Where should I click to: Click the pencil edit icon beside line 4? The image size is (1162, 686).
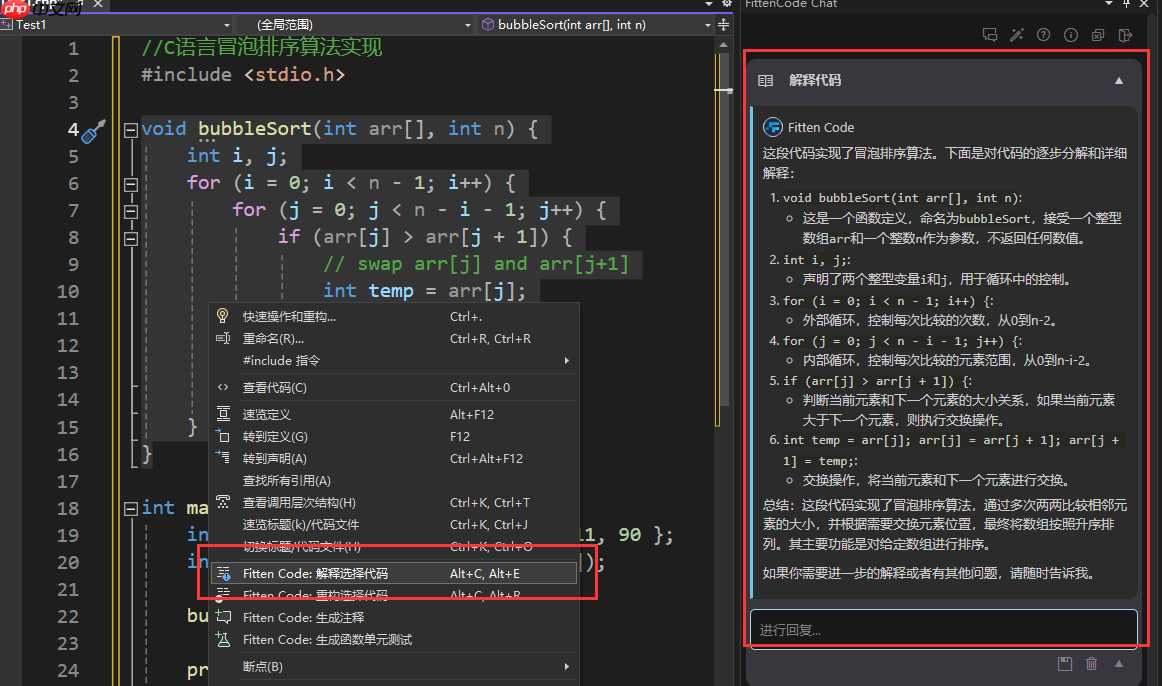[93, 128]
